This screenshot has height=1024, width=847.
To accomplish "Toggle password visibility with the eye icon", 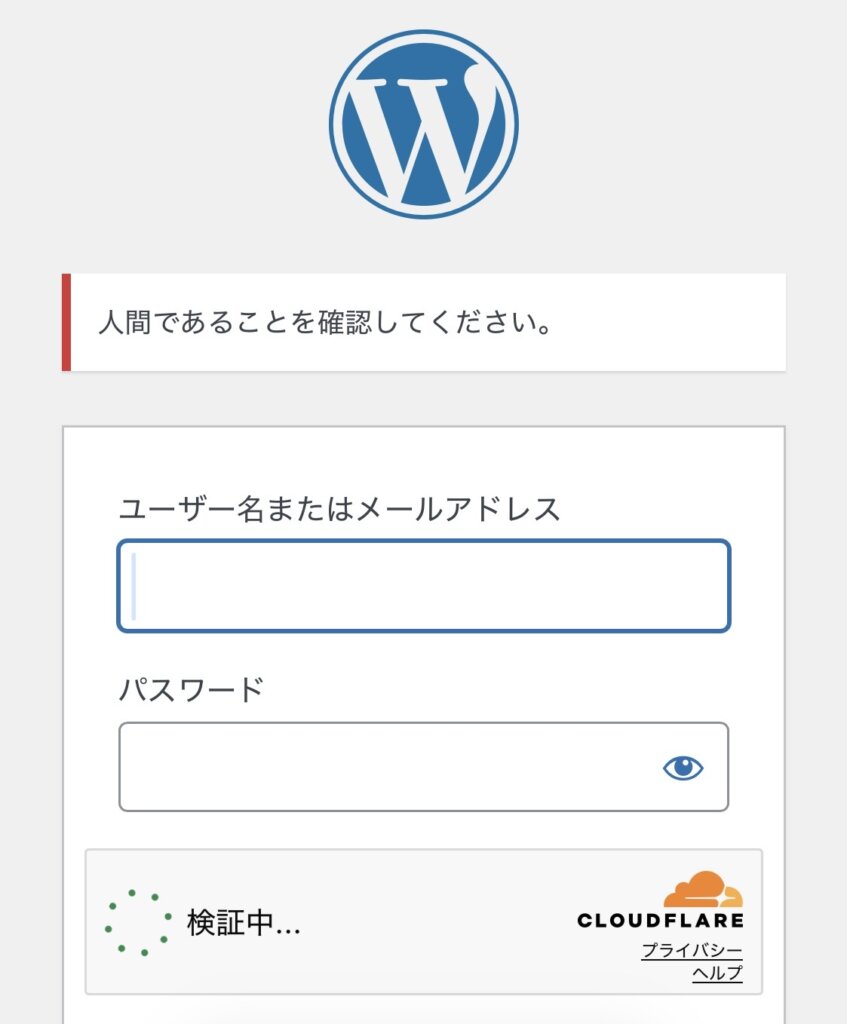I will pyautogui.click(x=683, y=768).
